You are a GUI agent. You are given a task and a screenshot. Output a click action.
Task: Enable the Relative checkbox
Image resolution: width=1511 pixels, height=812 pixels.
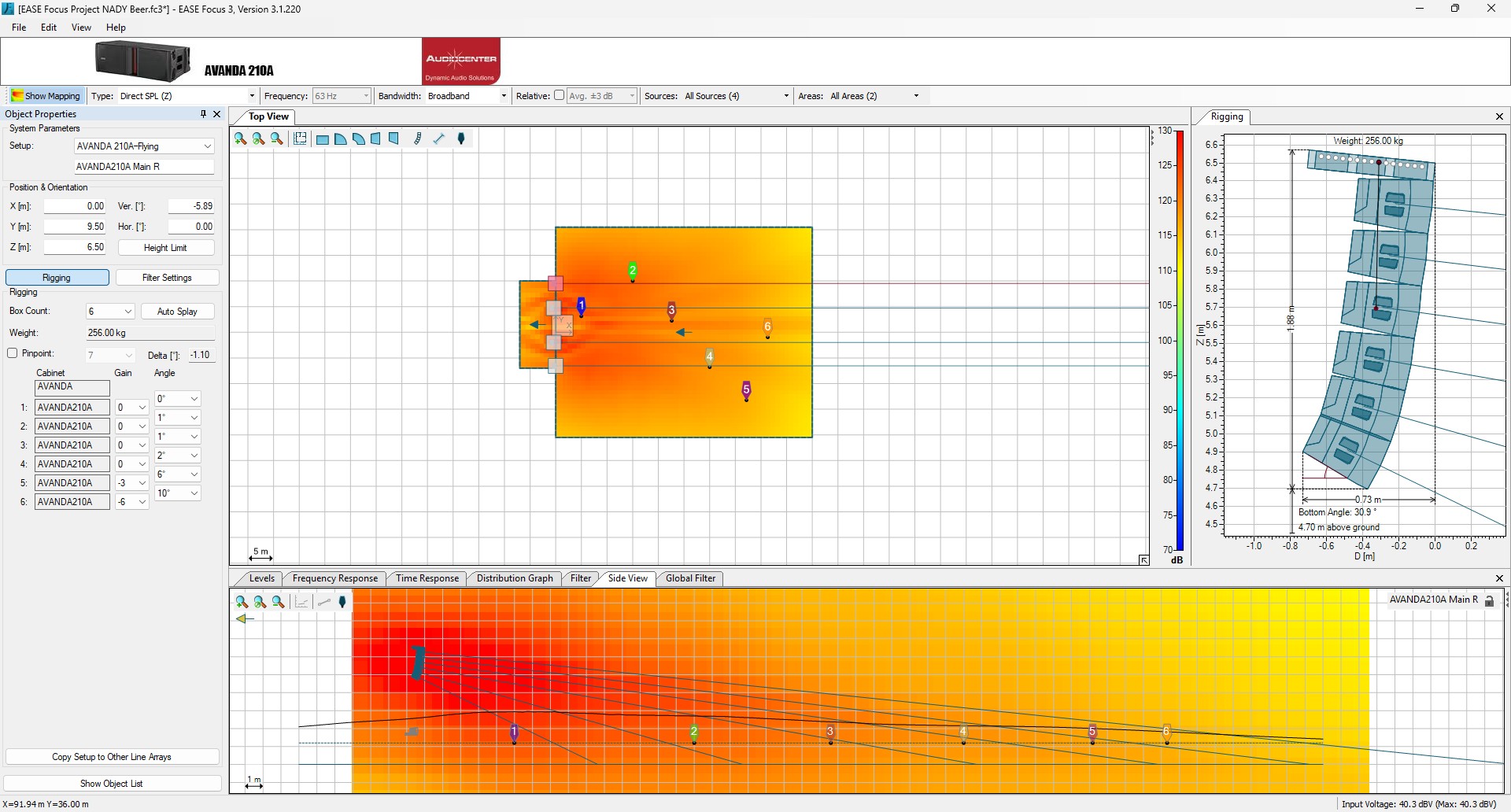tap(559, 95)
